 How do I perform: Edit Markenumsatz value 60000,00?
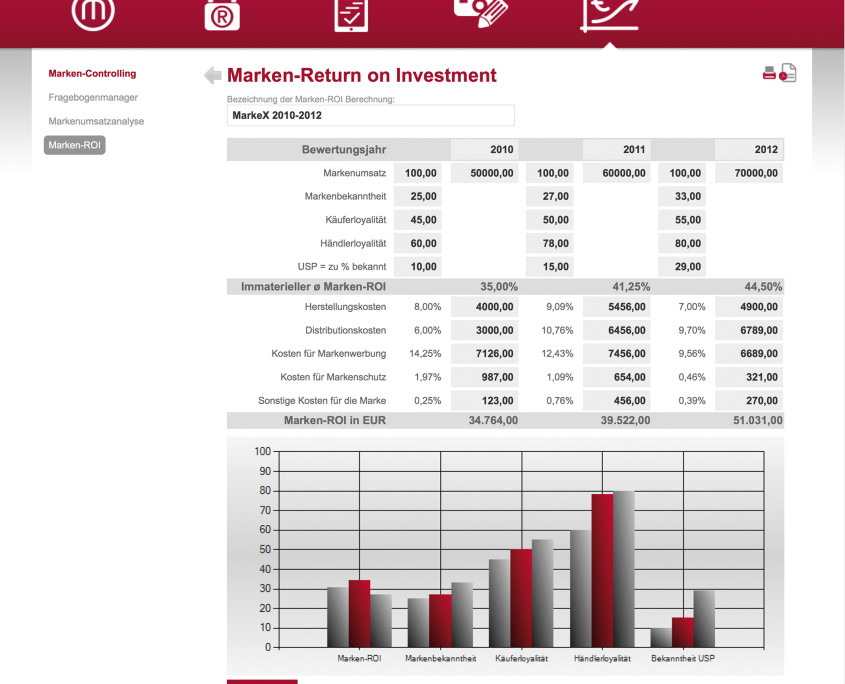(x=617, y=173)
